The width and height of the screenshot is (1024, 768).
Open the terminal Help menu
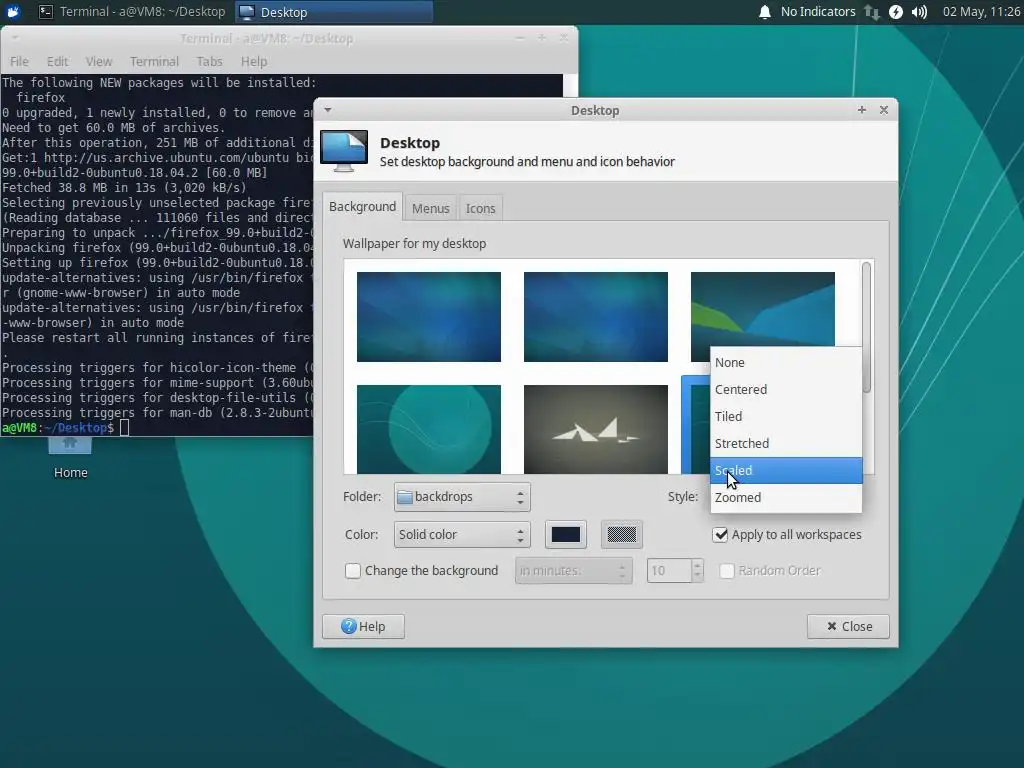(x=254, y=61)
